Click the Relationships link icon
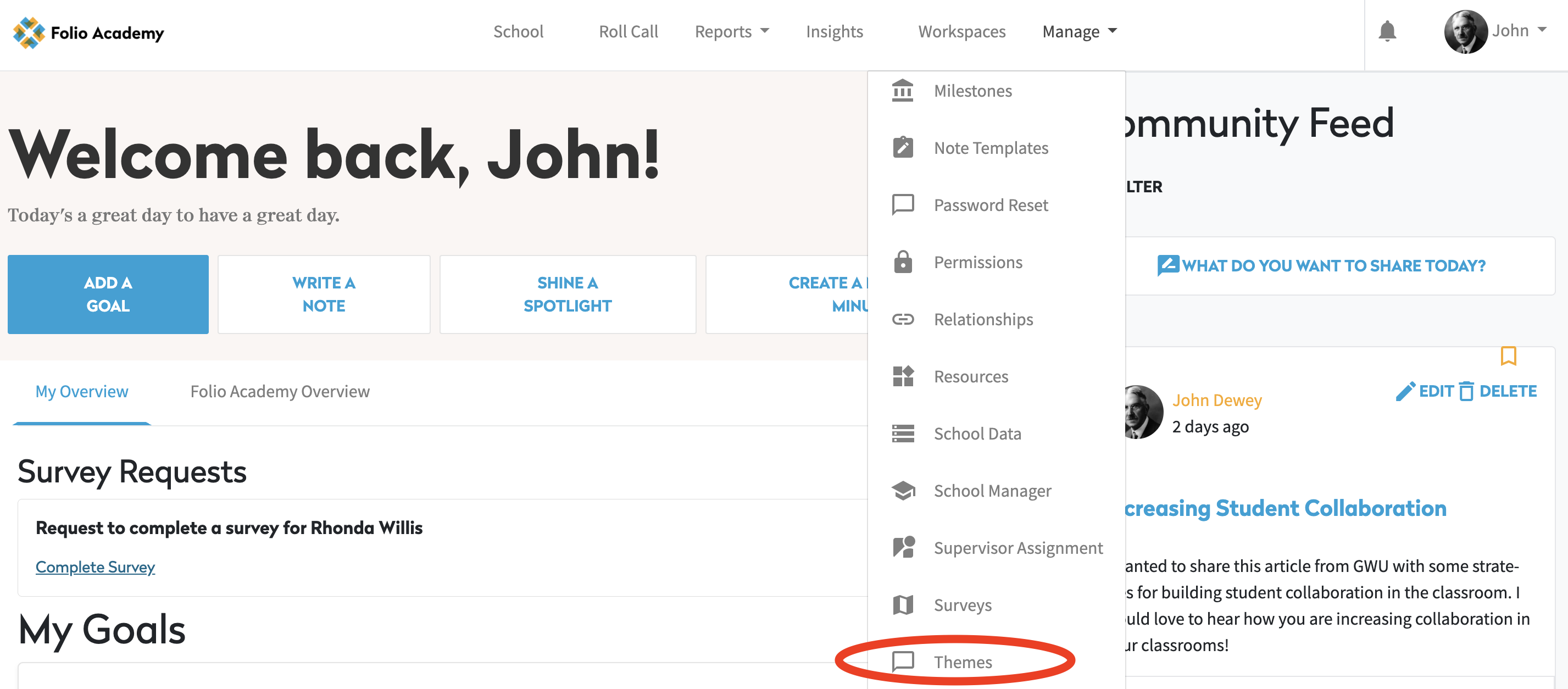 (x=903, y=319)
